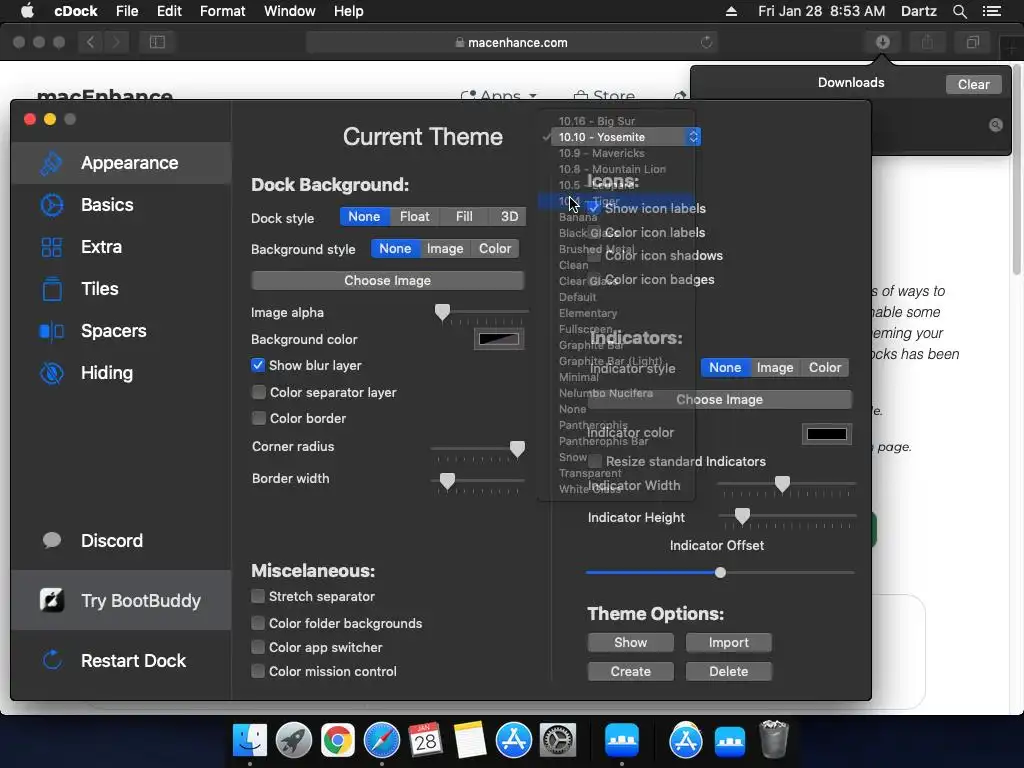Toggle Safari's sidebar button
Screen dimensions: 1024x768
(157, 42)
